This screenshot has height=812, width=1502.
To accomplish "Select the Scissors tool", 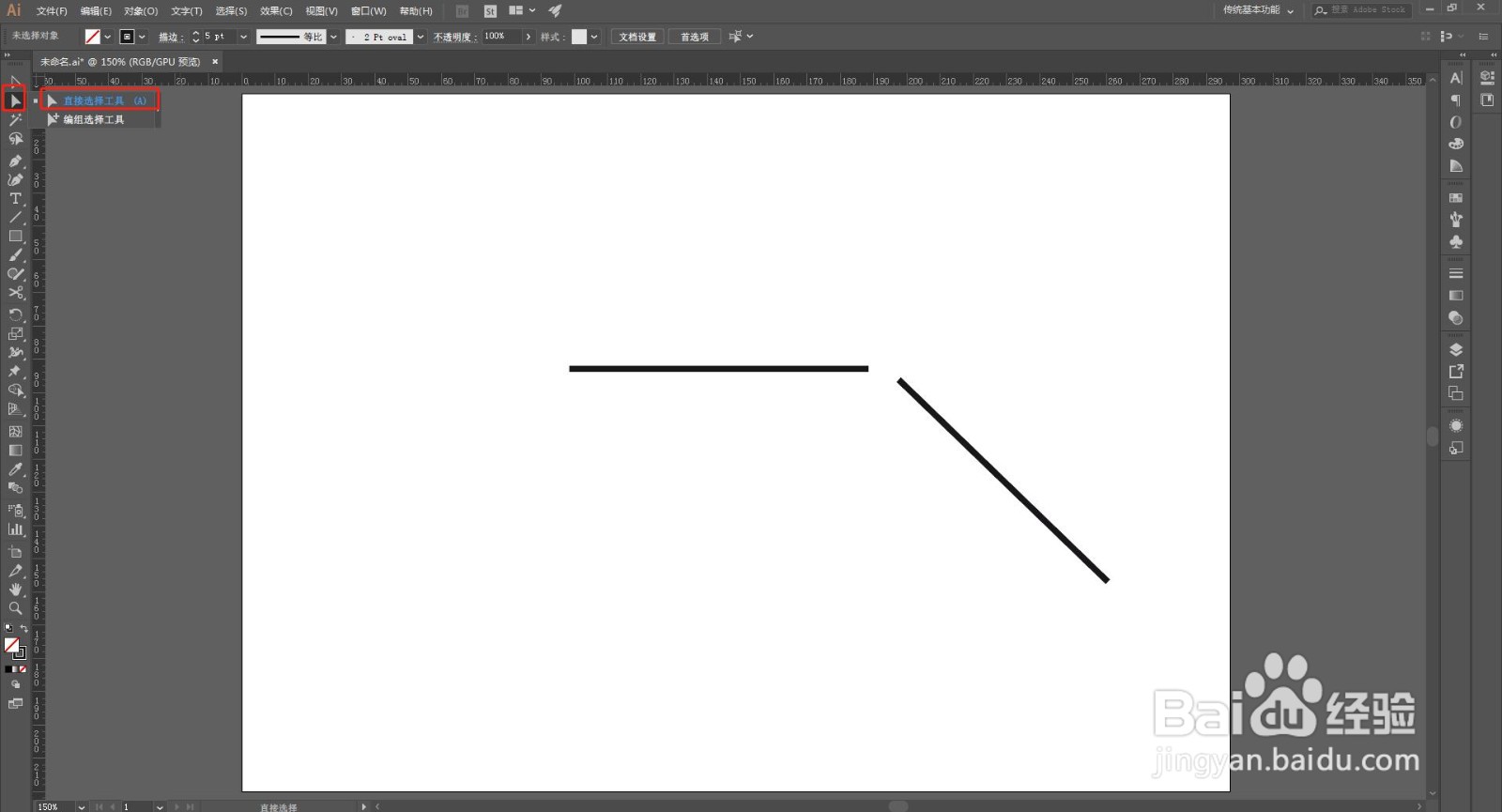I will pyautogui.click(x=15, y=293).
